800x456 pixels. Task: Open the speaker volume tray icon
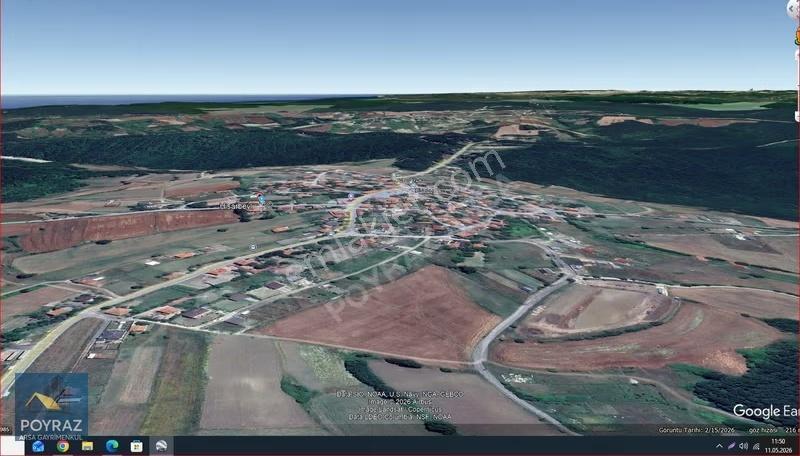(744, 446)
